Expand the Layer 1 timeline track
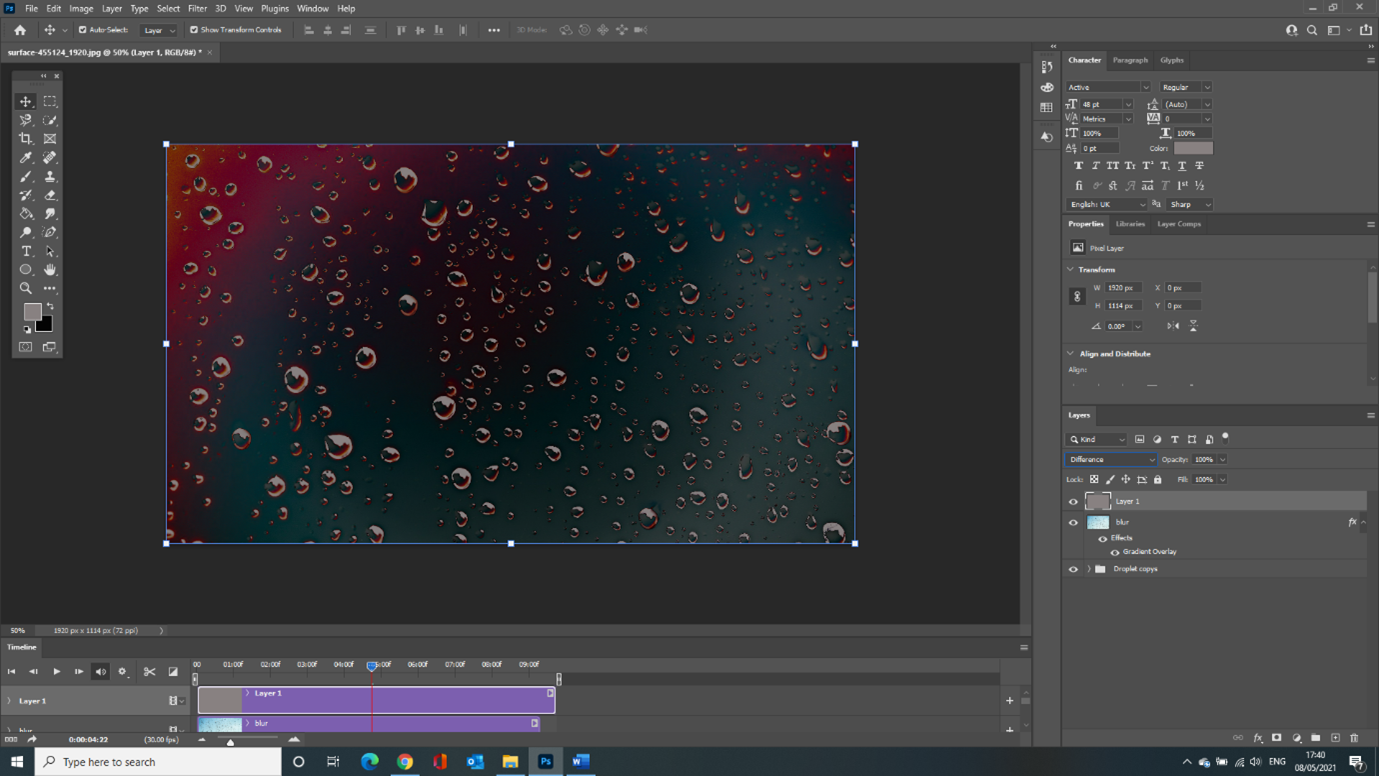 (9, 701)
